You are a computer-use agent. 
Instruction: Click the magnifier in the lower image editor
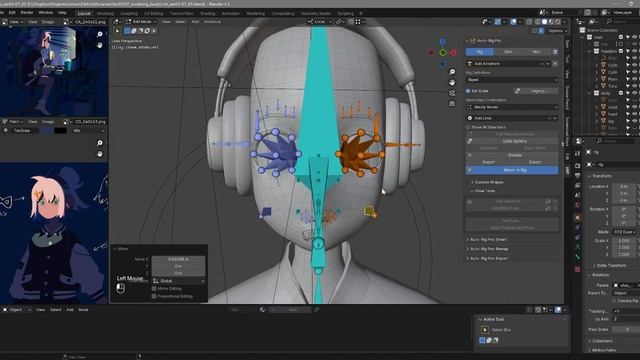pyautogui.click(x=100, y=143)
